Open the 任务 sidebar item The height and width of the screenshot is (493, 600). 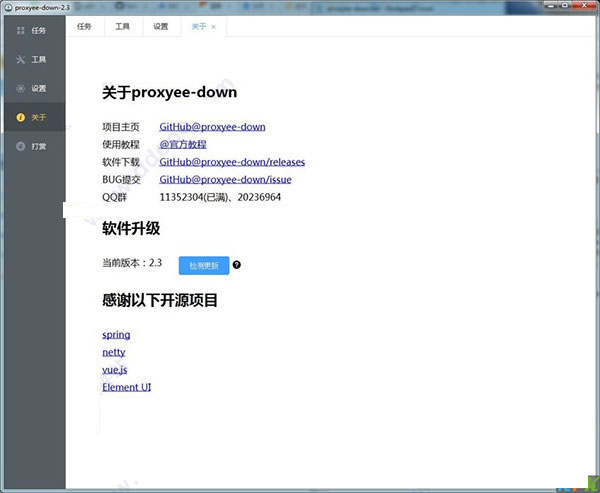coord(34,31)
